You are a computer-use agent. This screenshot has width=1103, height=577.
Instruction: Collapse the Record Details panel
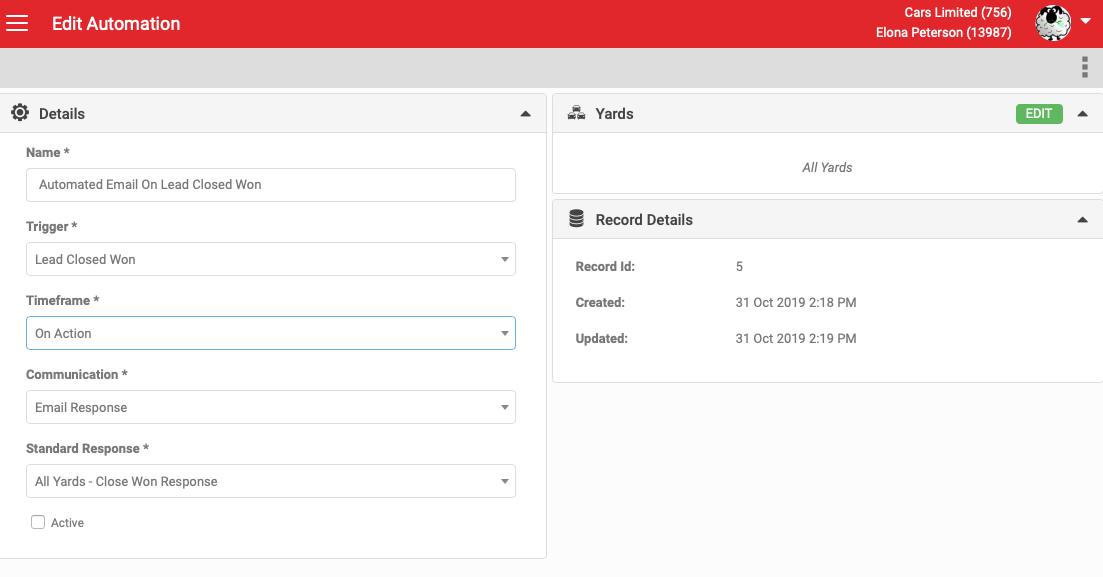1083,220
